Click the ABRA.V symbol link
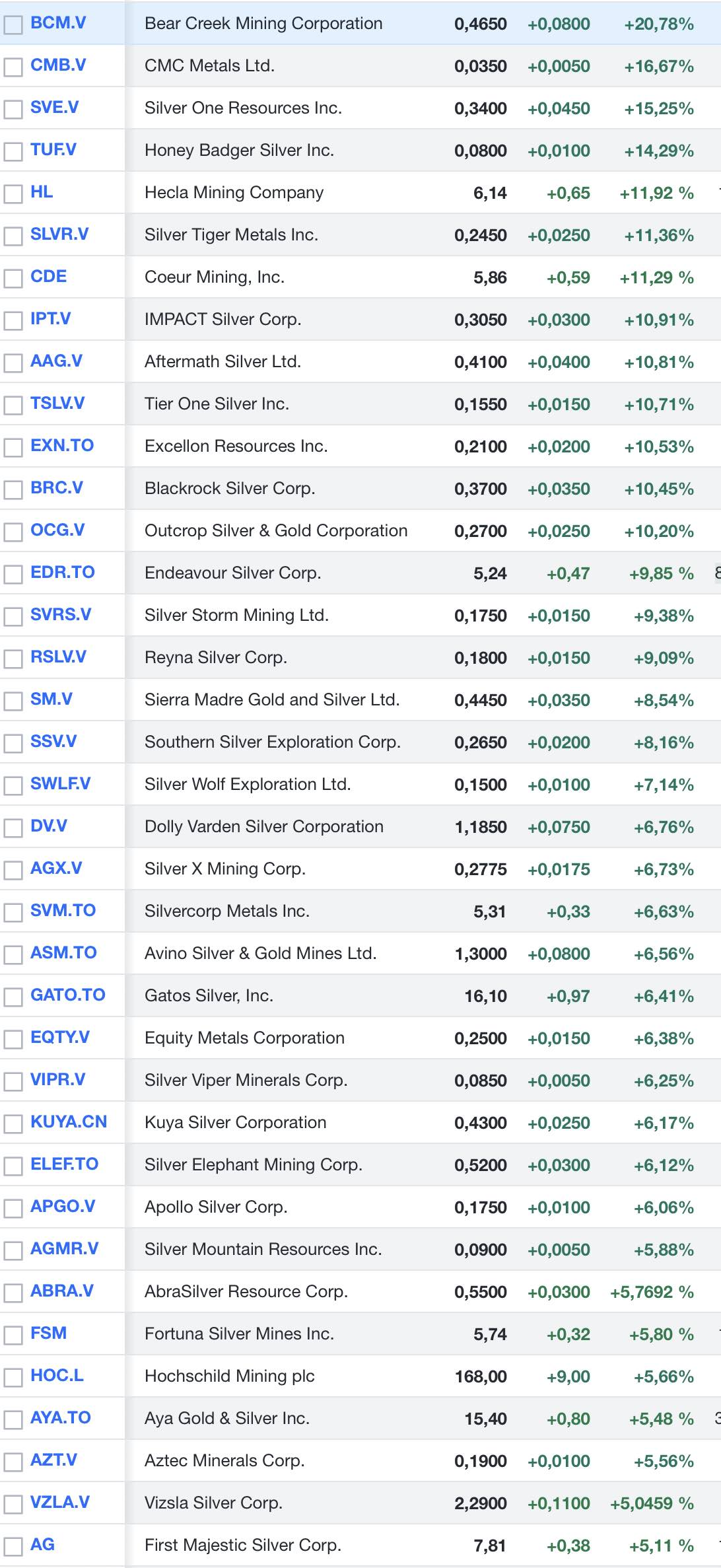 62,1291
